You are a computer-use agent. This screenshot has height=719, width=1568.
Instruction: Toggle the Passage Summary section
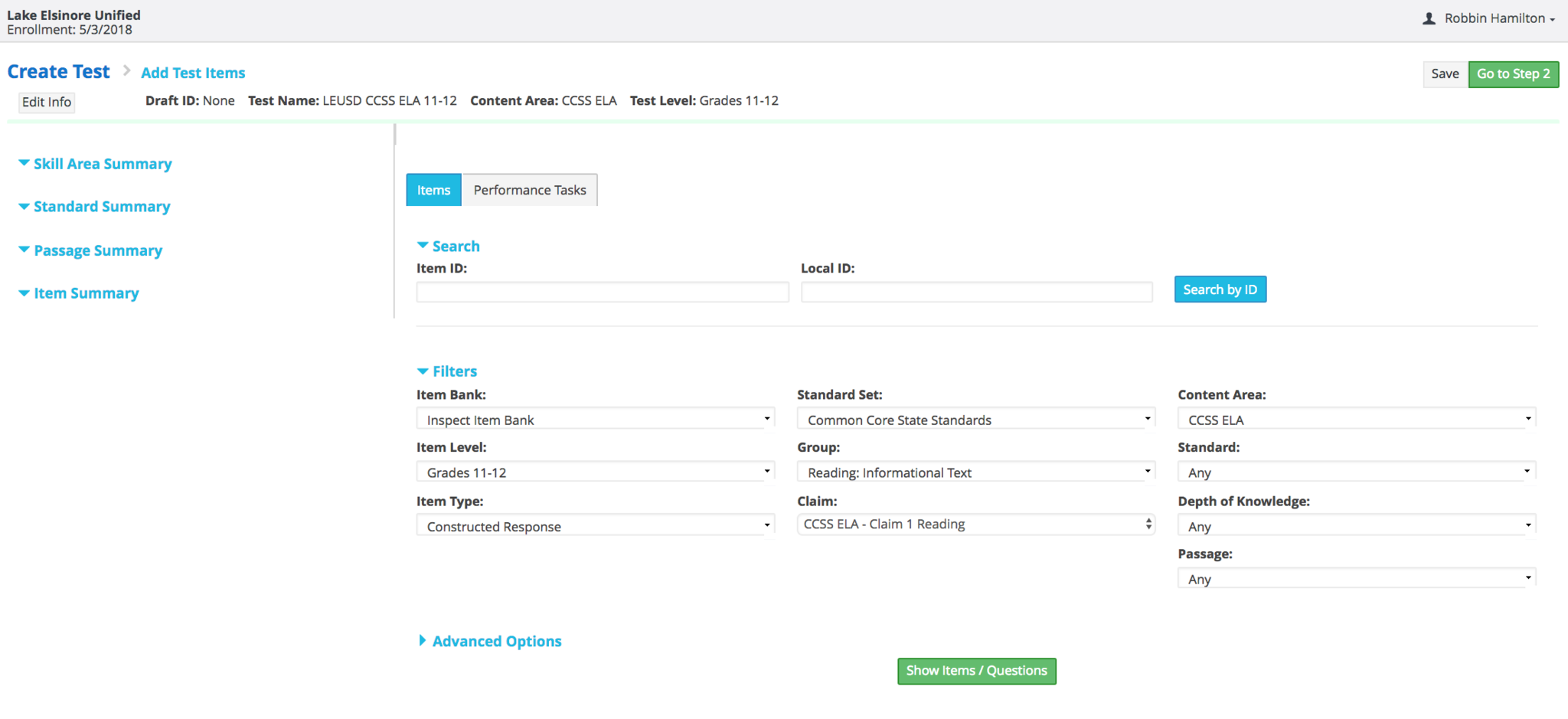(90, 250)
